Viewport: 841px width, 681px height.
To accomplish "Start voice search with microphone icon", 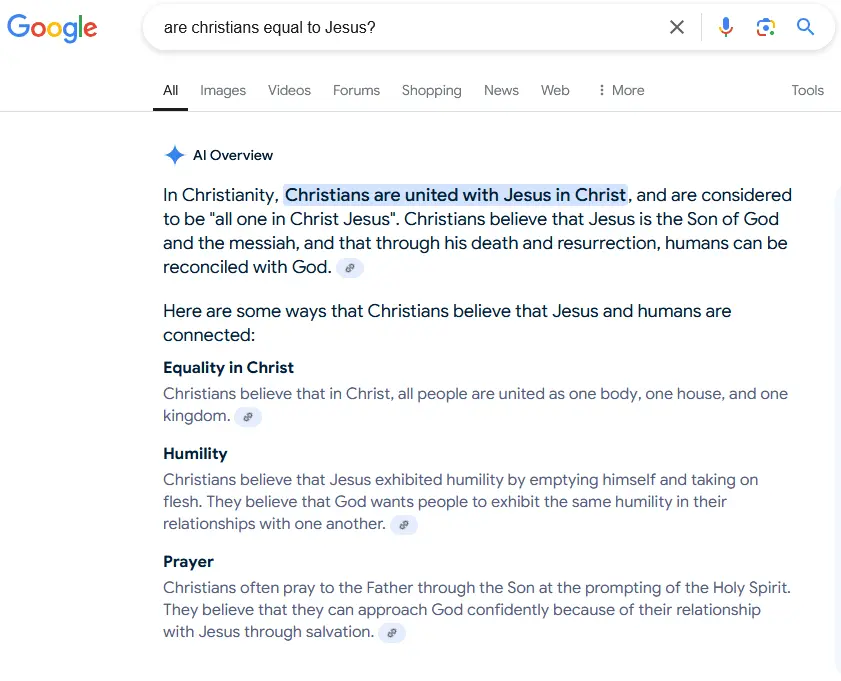I will pyautogui.click(x=726, y=27).
